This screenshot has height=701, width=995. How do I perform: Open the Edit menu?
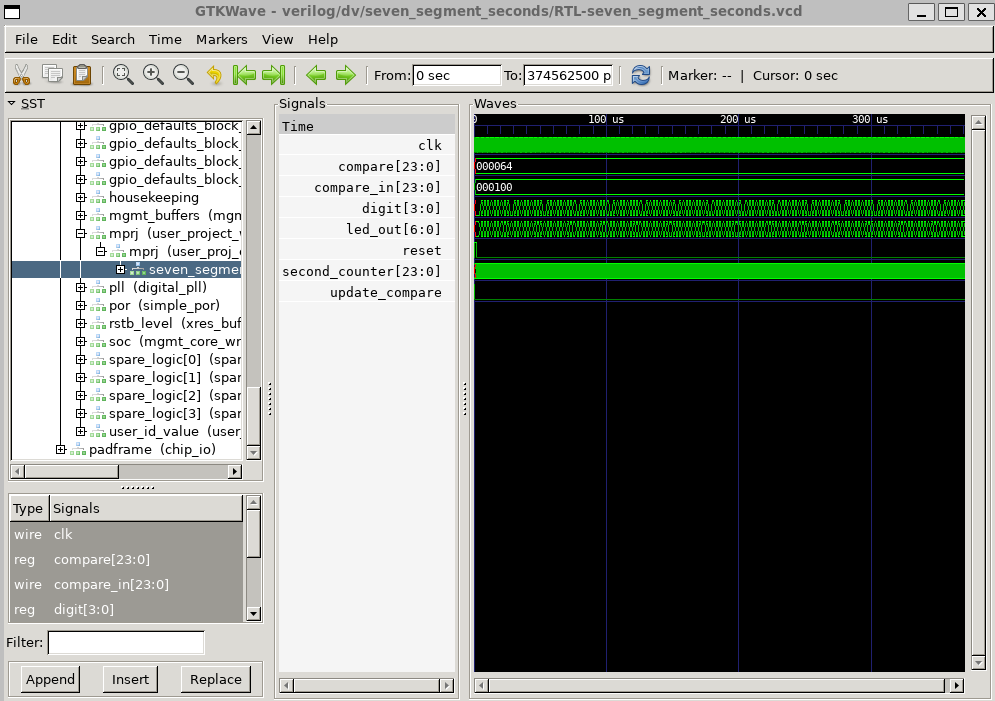[64, 39]
